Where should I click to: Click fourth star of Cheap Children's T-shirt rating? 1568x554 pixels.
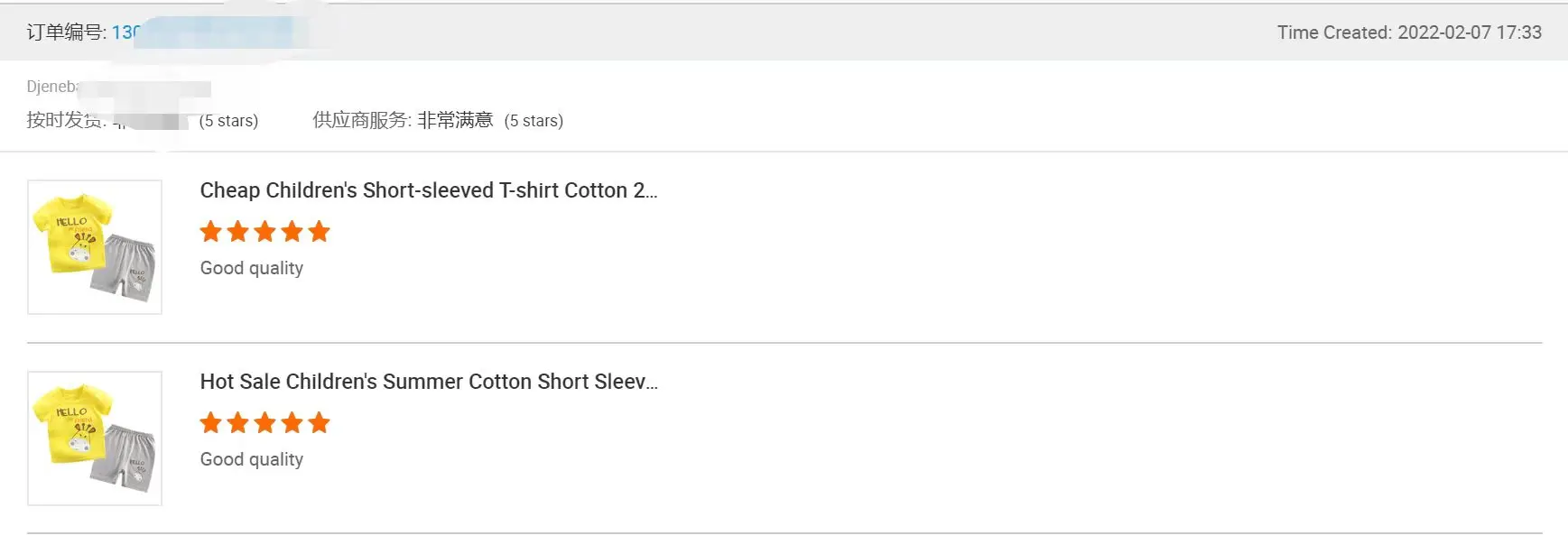pos(292,232)
